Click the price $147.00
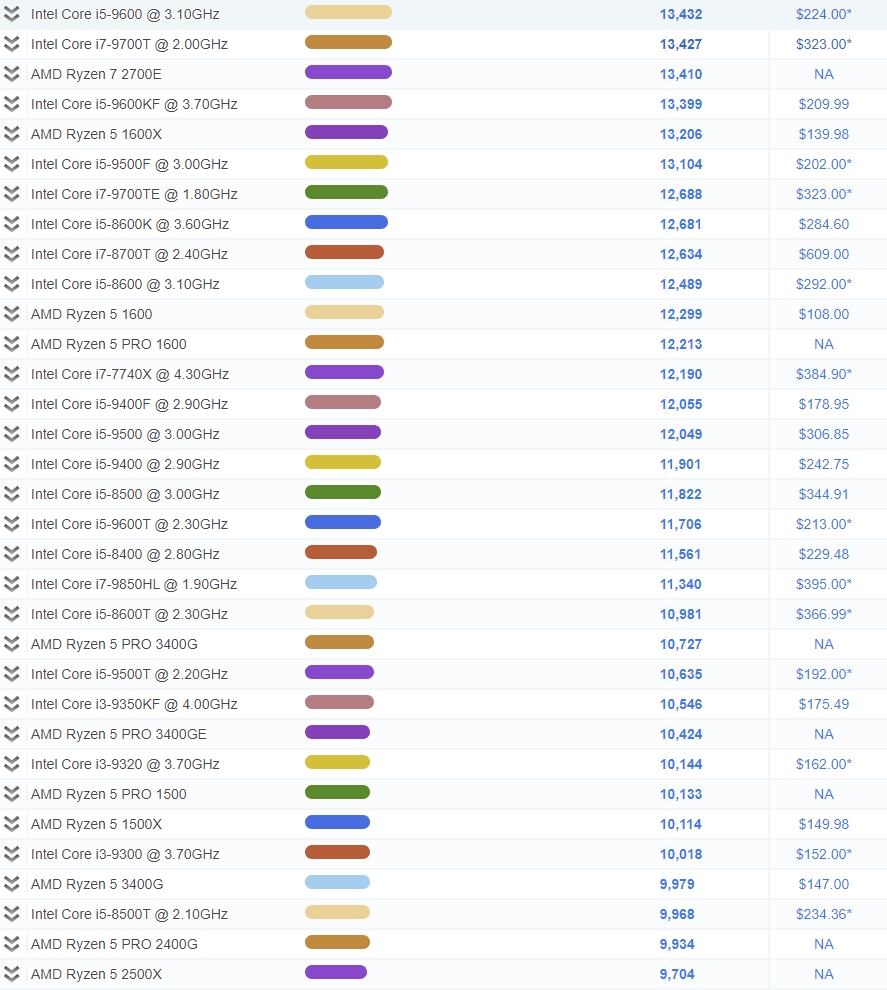 coord(823,884)
